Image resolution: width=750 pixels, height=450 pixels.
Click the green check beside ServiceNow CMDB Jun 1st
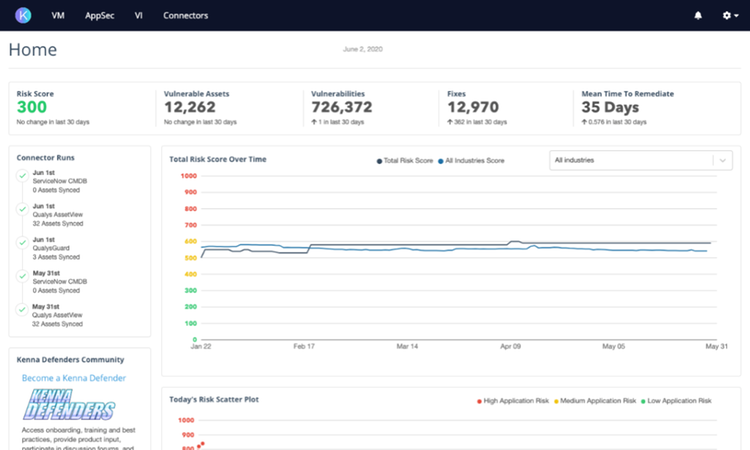tap(22, 176)
